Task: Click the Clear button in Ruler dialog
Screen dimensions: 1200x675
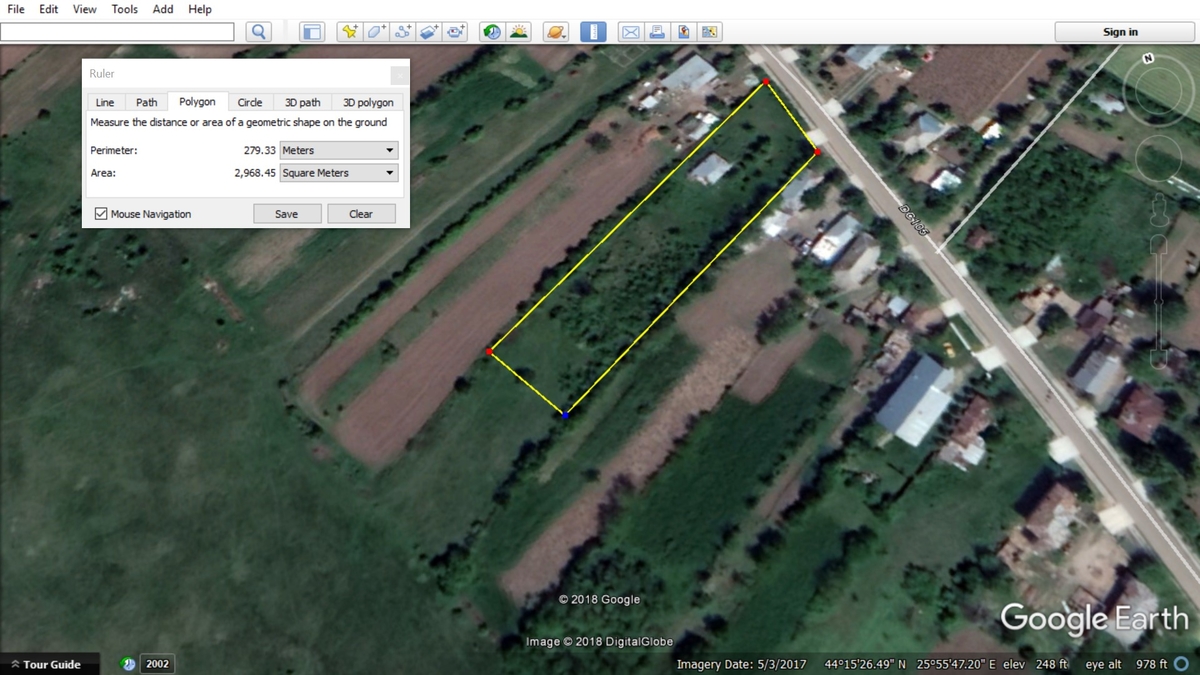Action: [361, 214]
